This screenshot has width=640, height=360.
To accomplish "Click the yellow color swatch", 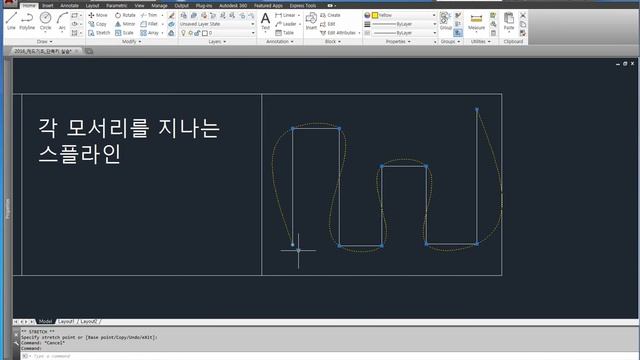I will (375, 15).
